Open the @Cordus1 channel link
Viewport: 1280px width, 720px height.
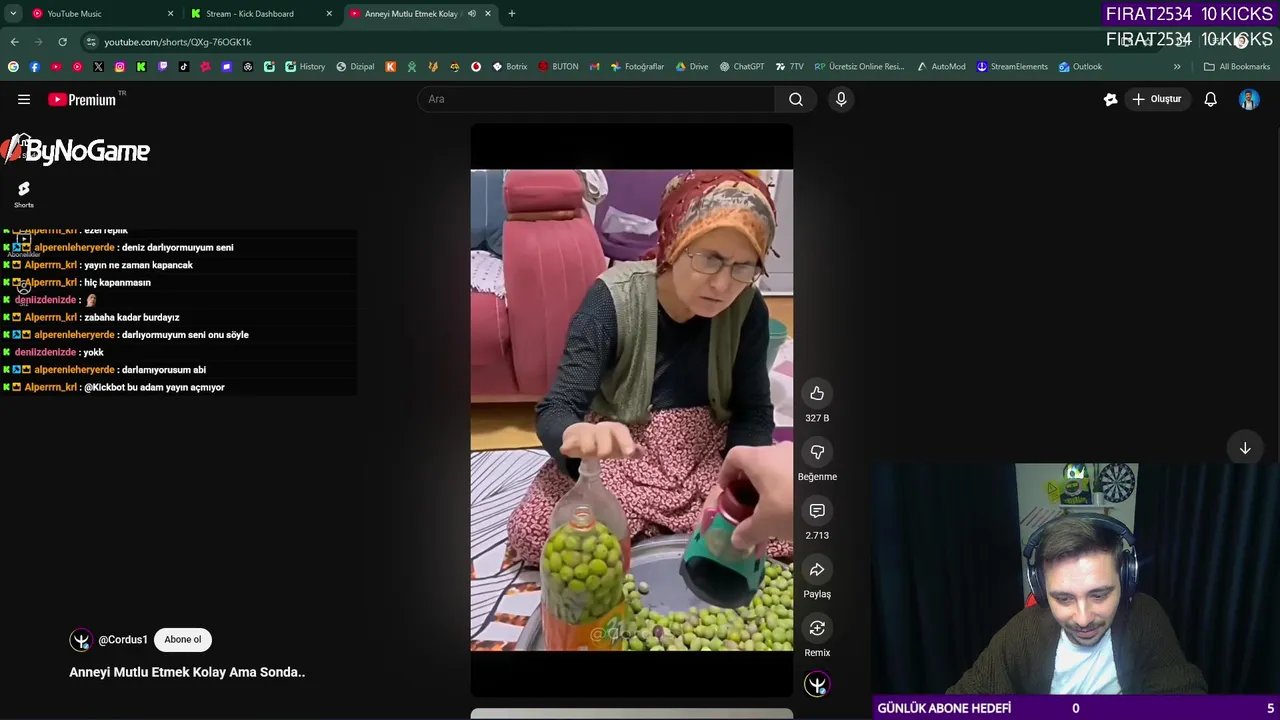click(x=123, y=640)
